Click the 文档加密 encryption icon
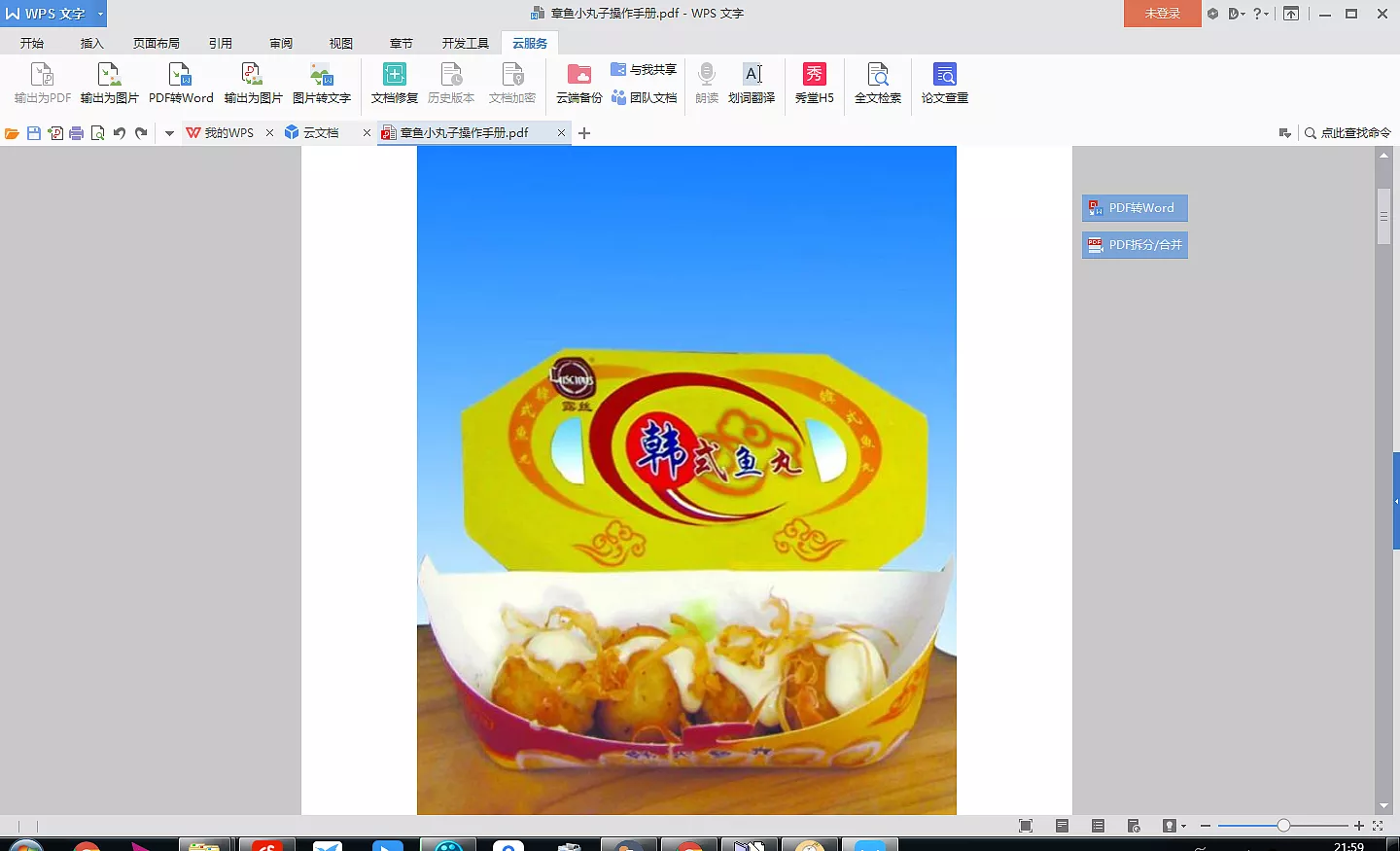This screenshot has height=851, width=1400. pyautogui.click(x=512, y=84)
